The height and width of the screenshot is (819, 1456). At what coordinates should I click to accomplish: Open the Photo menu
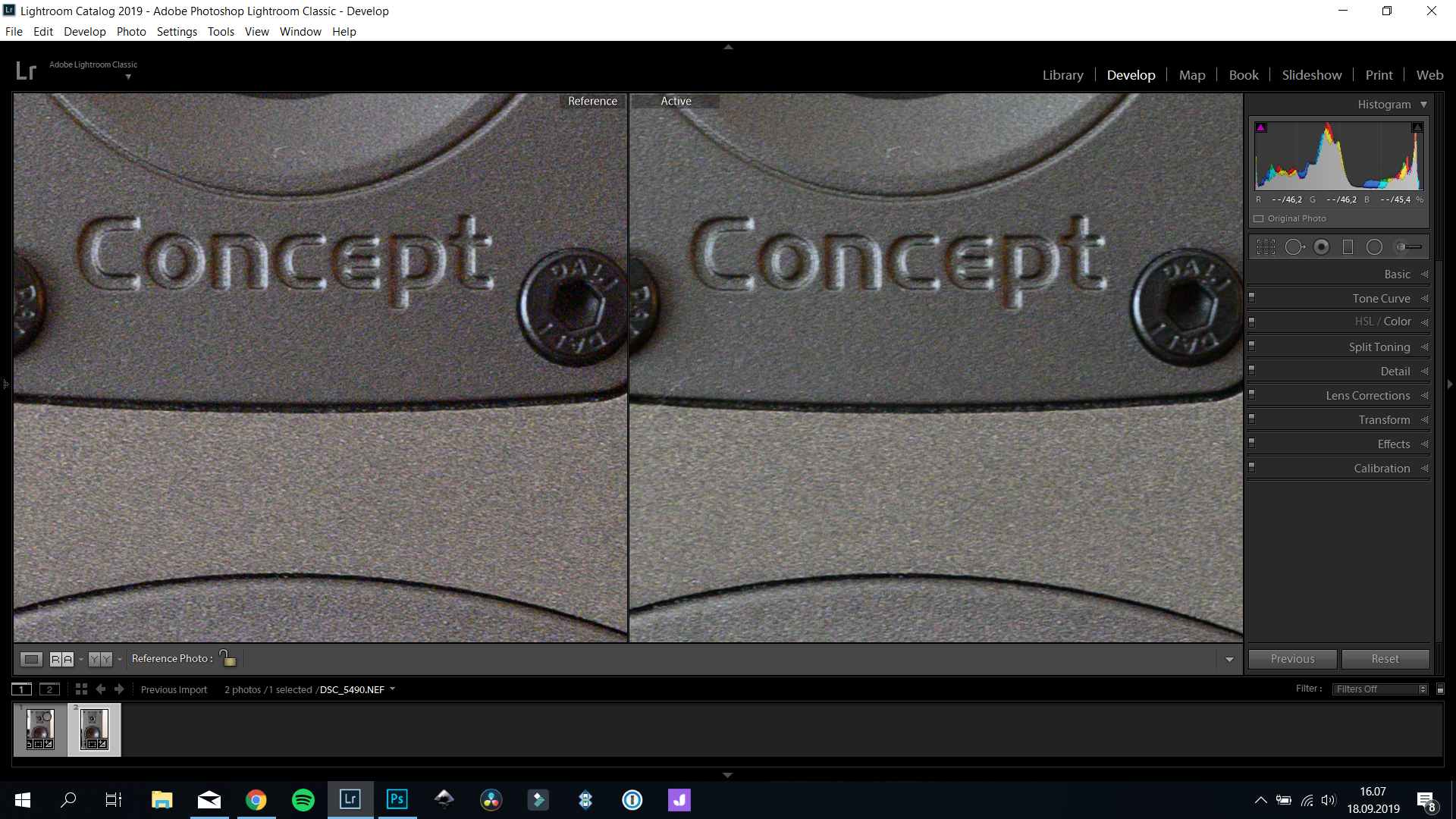pyautogui.click(x=131, y=32)
